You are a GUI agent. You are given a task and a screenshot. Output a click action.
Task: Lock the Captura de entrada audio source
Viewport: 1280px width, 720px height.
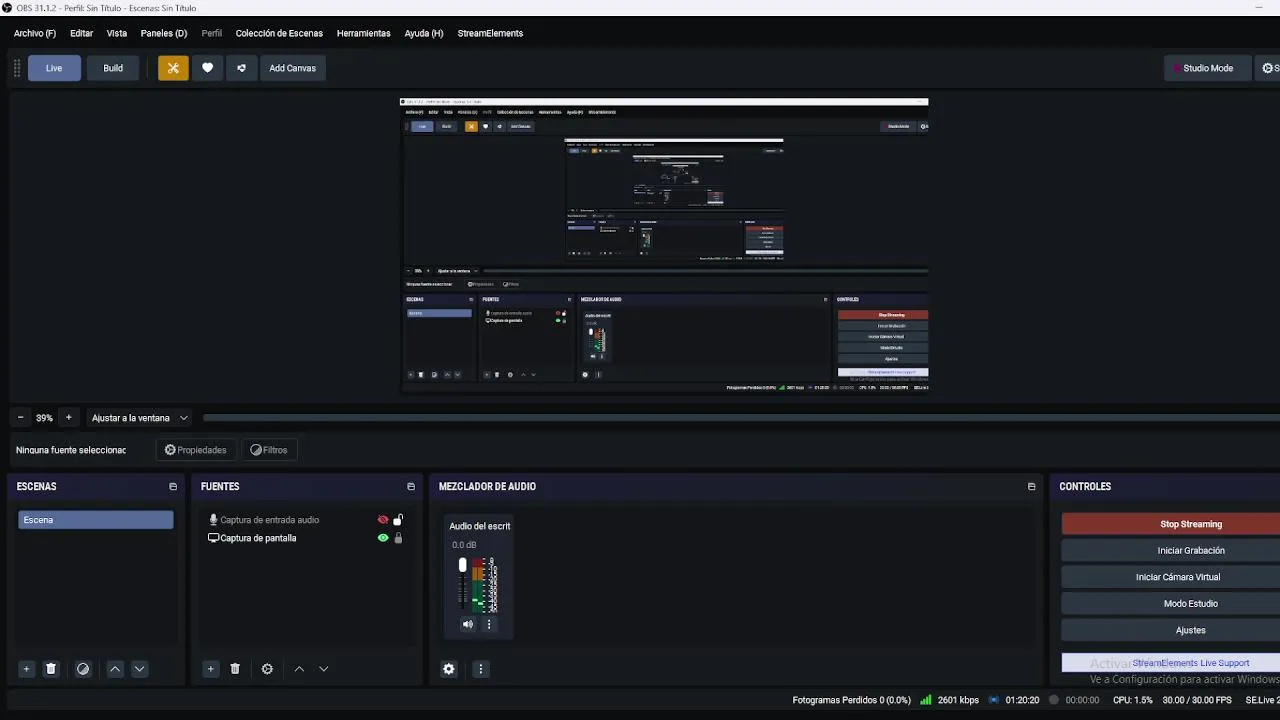[398, 520]
